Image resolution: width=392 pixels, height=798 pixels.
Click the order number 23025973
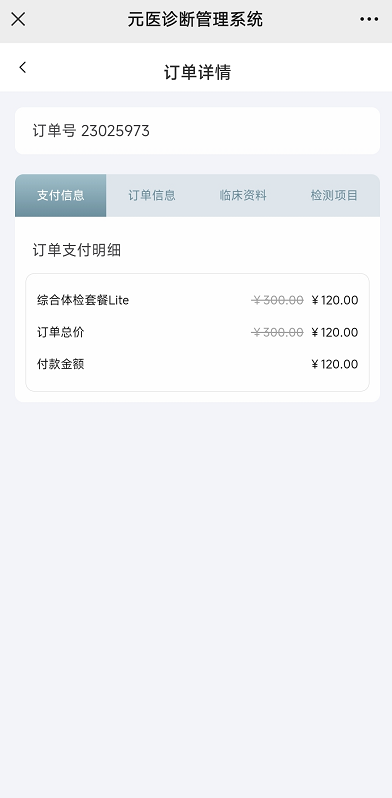(x=116, y=131)
